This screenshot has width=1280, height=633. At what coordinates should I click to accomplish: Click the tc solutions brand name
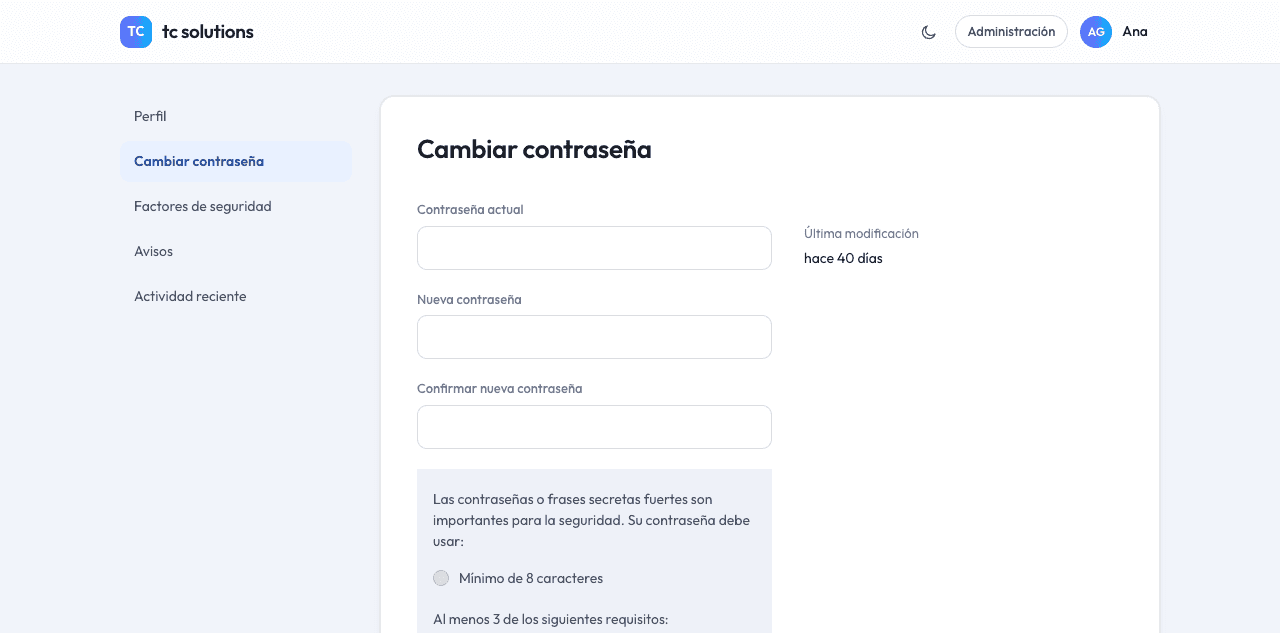208,32
